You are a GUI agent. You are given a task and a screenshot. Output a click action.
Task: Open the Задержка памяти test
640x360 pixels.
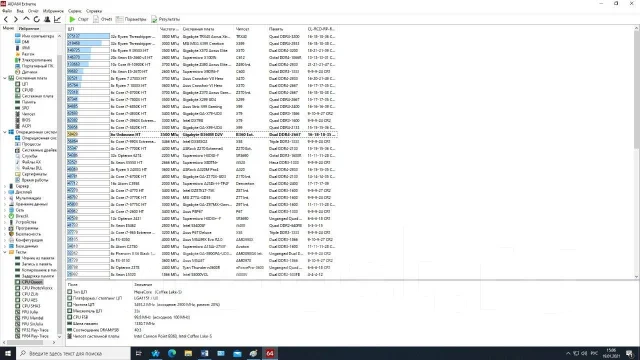(x=38, y=276)
